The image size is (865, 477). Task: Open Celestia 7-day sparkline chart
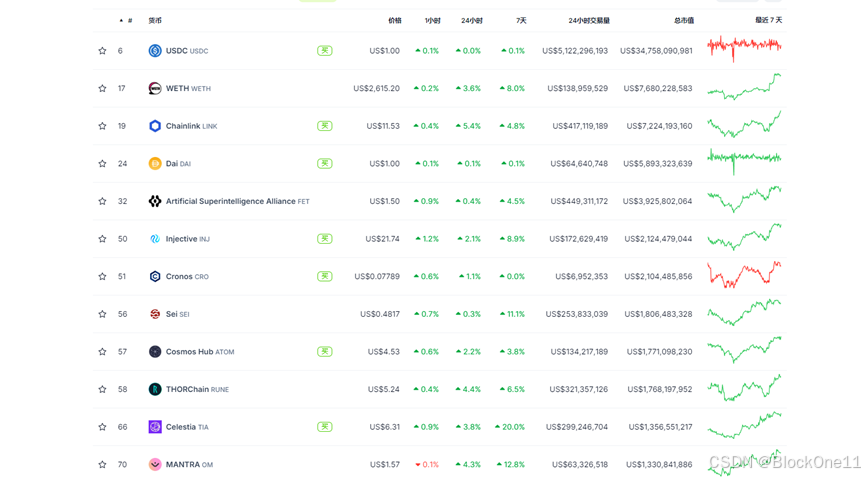pyautogui.click(x=744, y=425)
